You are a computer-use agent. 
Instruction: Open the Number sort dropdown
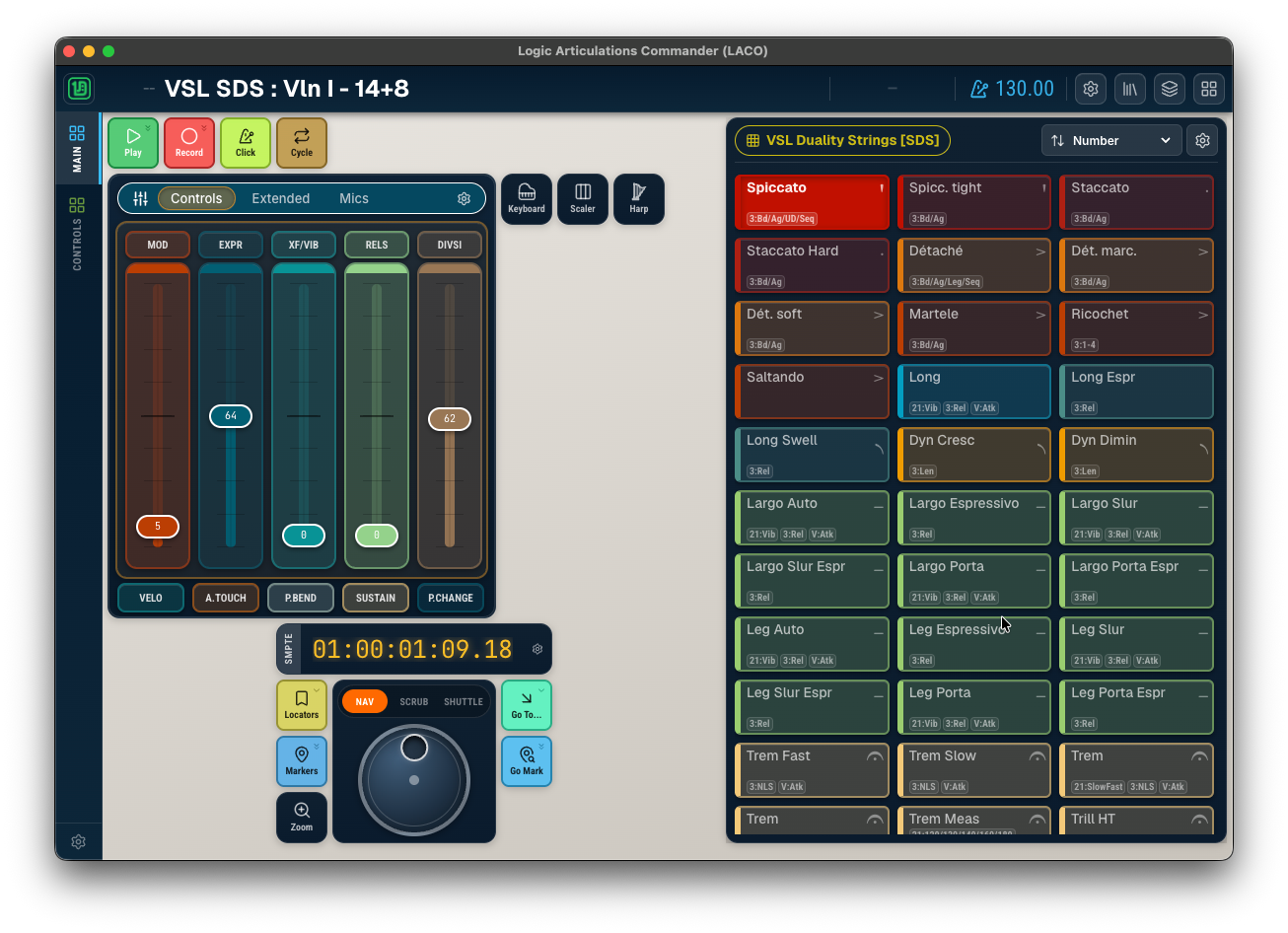(x=1111, y=140)
